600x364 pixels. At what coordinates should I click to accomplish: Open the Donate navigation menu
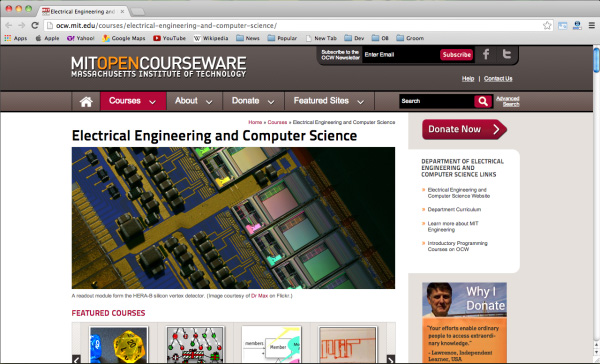click(x=253, y=101)
